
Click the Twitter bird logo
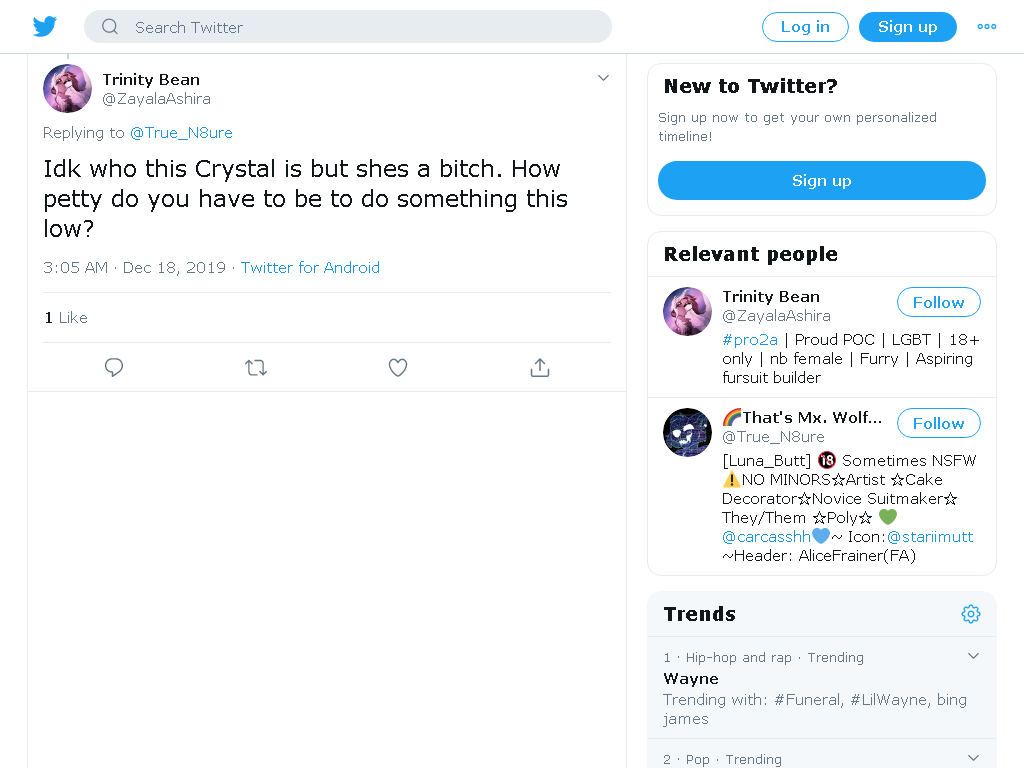click(44, 27)
